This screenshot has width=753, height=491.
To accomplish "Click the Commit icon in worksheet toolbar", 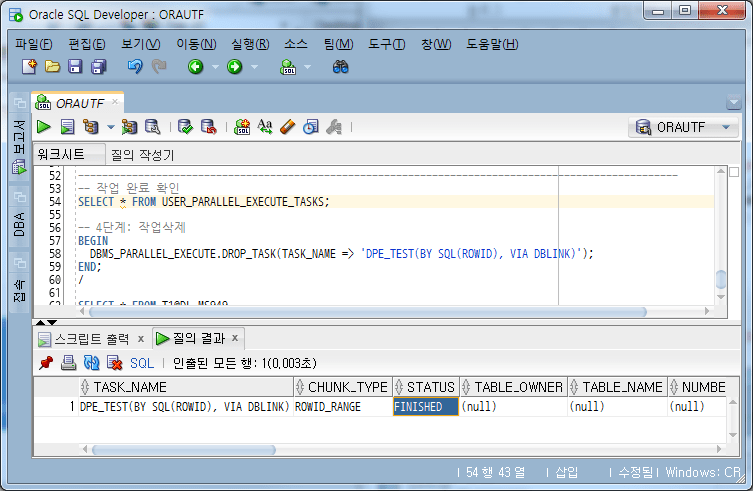I will (185, 127).
